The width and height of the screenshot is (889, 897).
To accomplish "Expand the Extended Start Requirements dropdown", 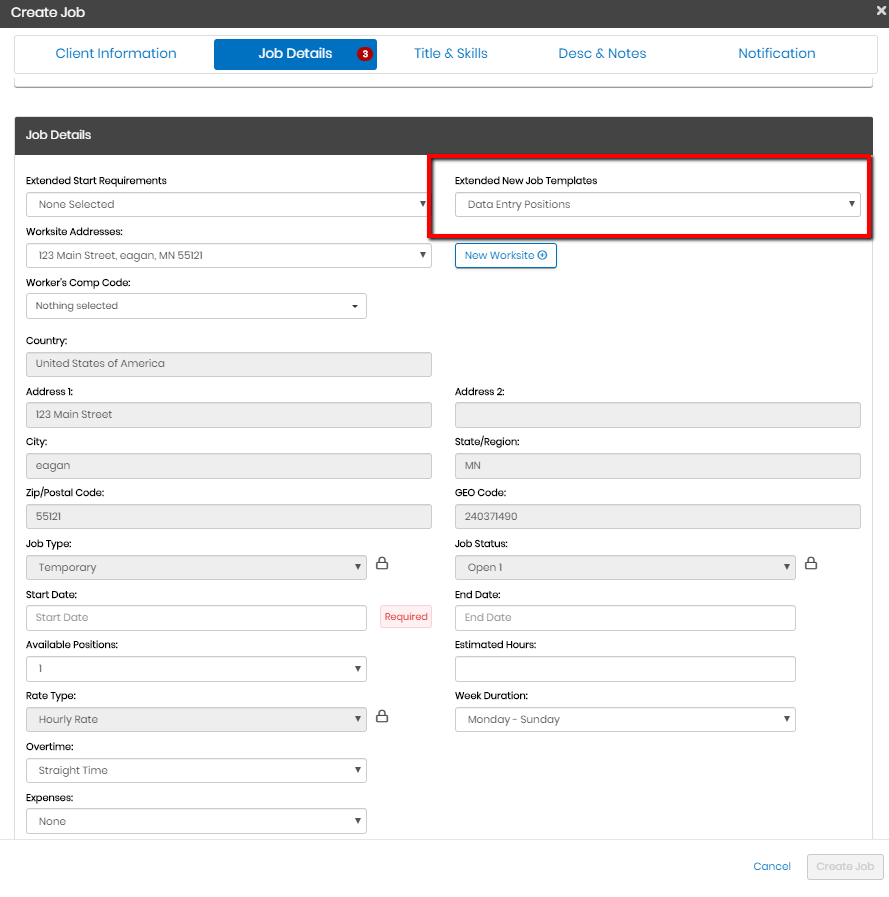I will pyautogui.click(x=228, y=205).
